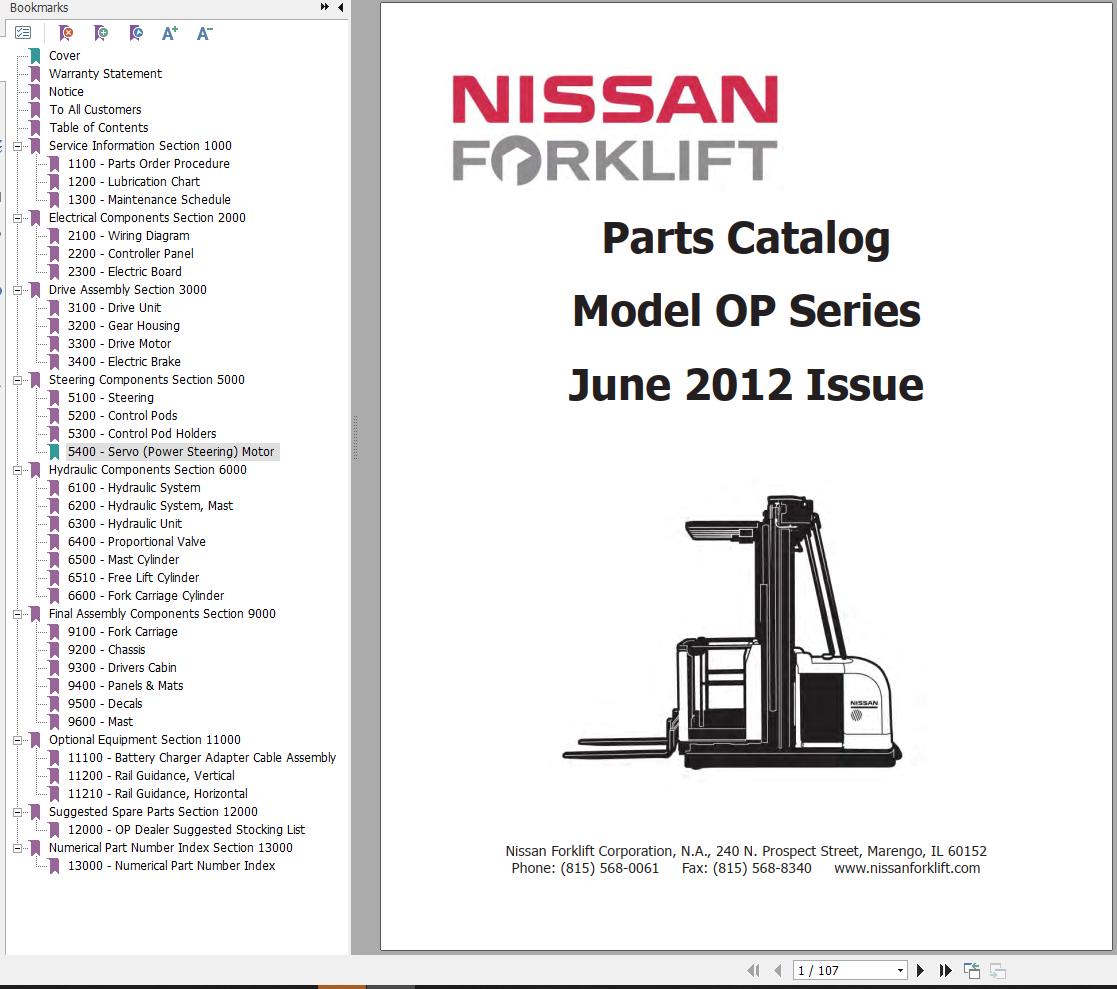This screenshot has width=1117, height=989.
Task: Open 13000 - Numerical Part Number Index
Action: coord(171,866)
